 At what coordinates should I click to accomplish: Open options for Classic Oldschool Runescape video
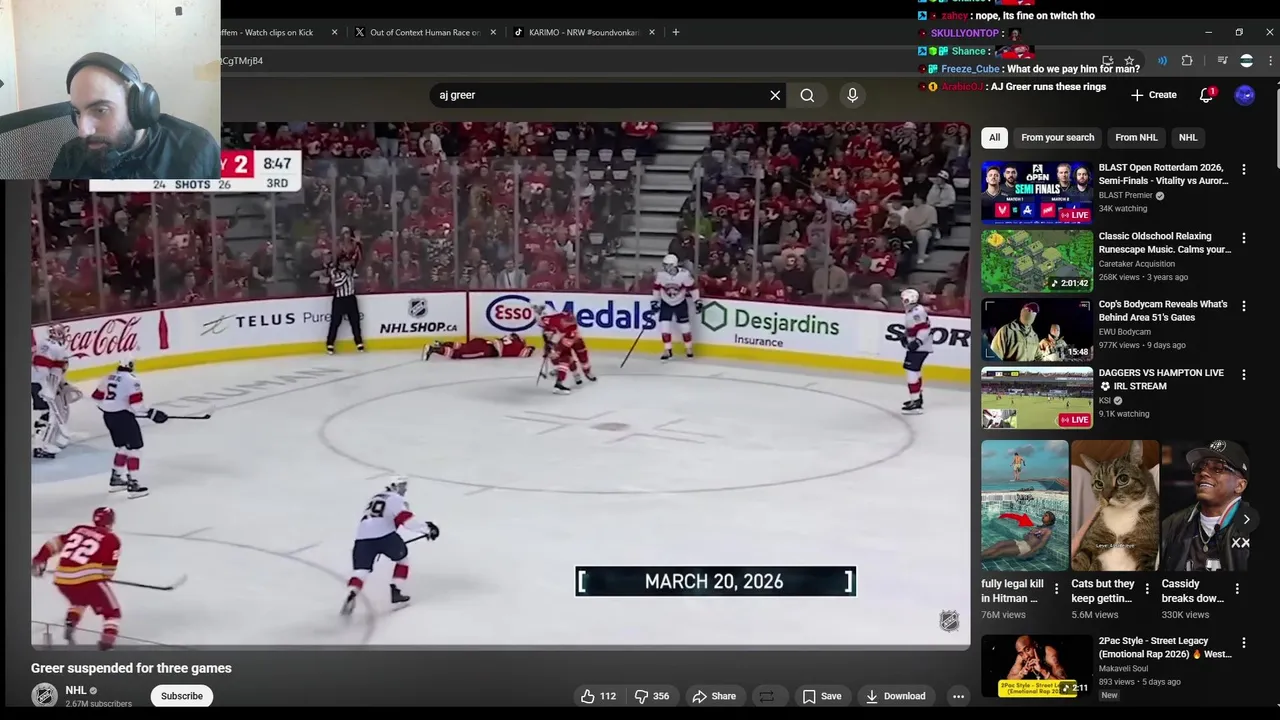[1244, 238]
